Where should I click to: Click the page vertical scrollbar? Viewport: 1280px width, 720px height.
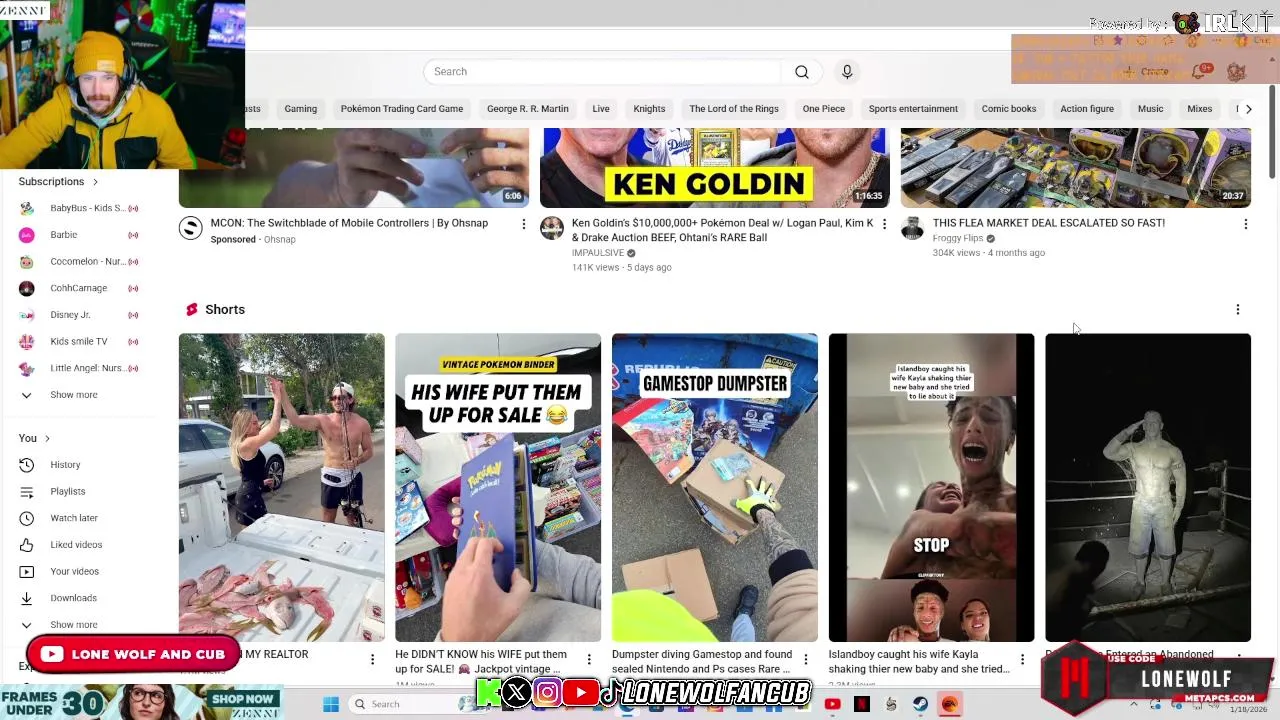1272,132
